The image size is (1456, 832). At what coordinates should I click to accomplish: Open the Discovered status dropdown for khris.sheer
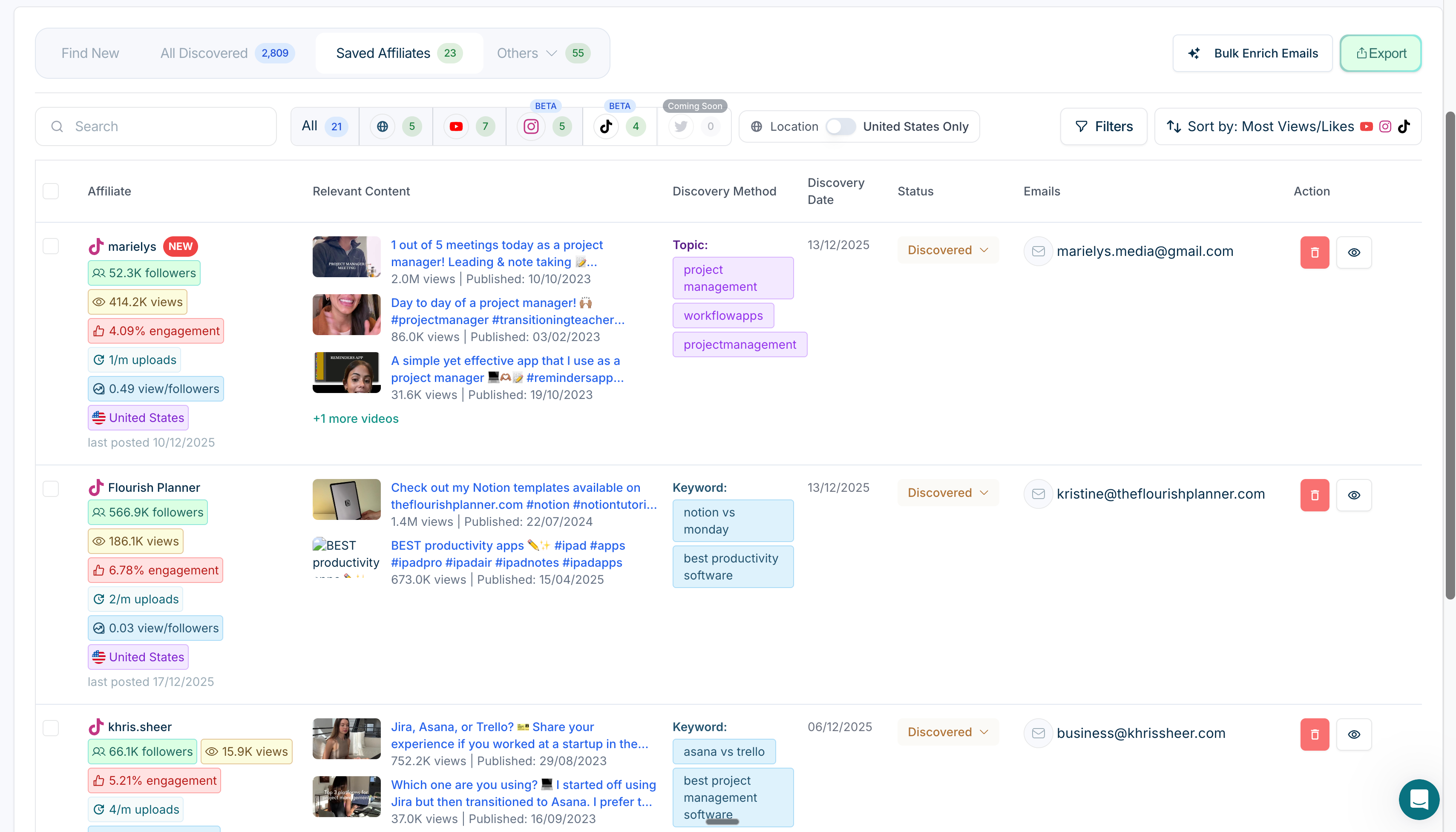click(x=947, y=732)
